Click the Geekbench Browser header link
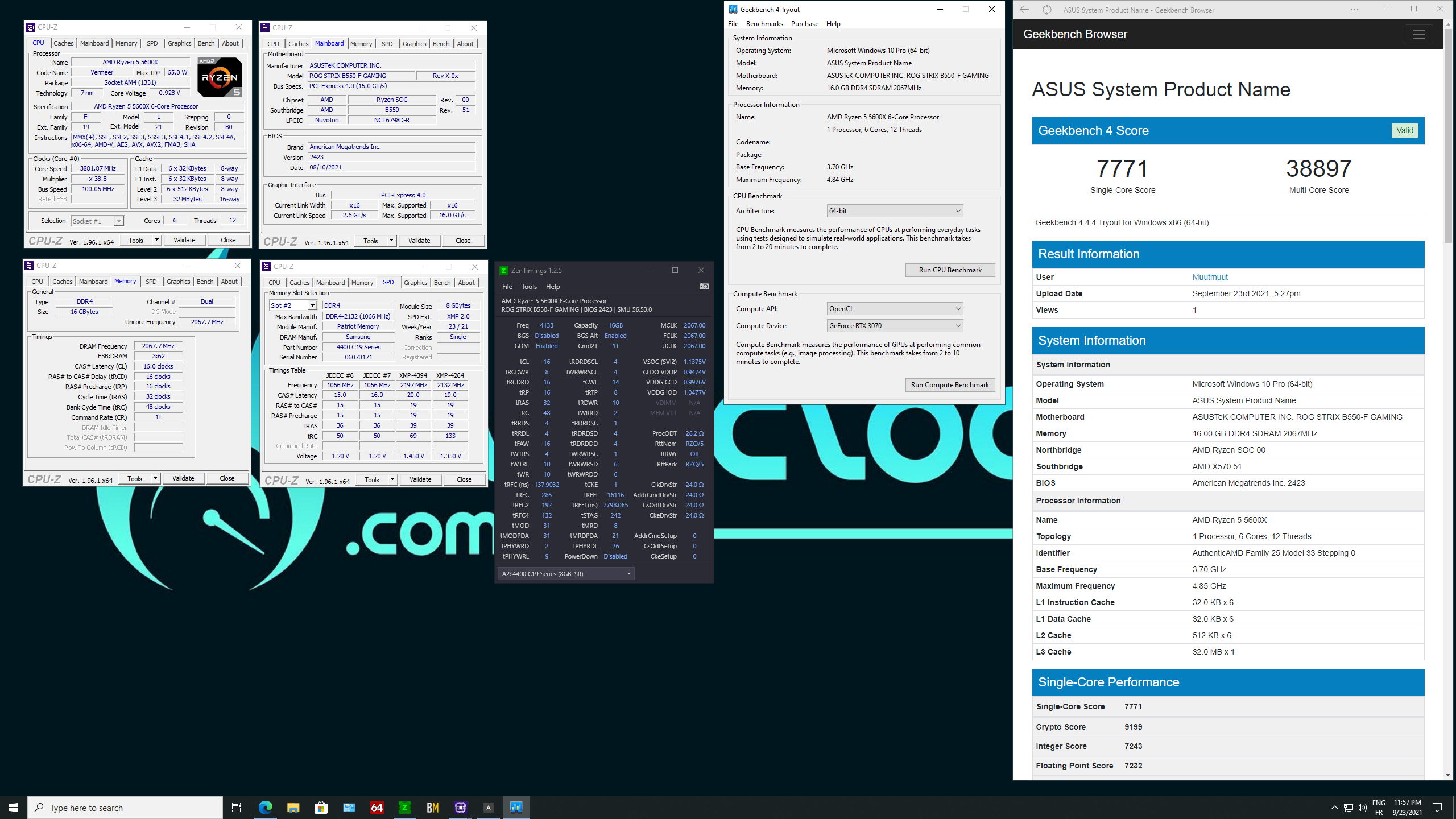The image size is (1456, 819). pyautogui.click(x=1075, y=34)
